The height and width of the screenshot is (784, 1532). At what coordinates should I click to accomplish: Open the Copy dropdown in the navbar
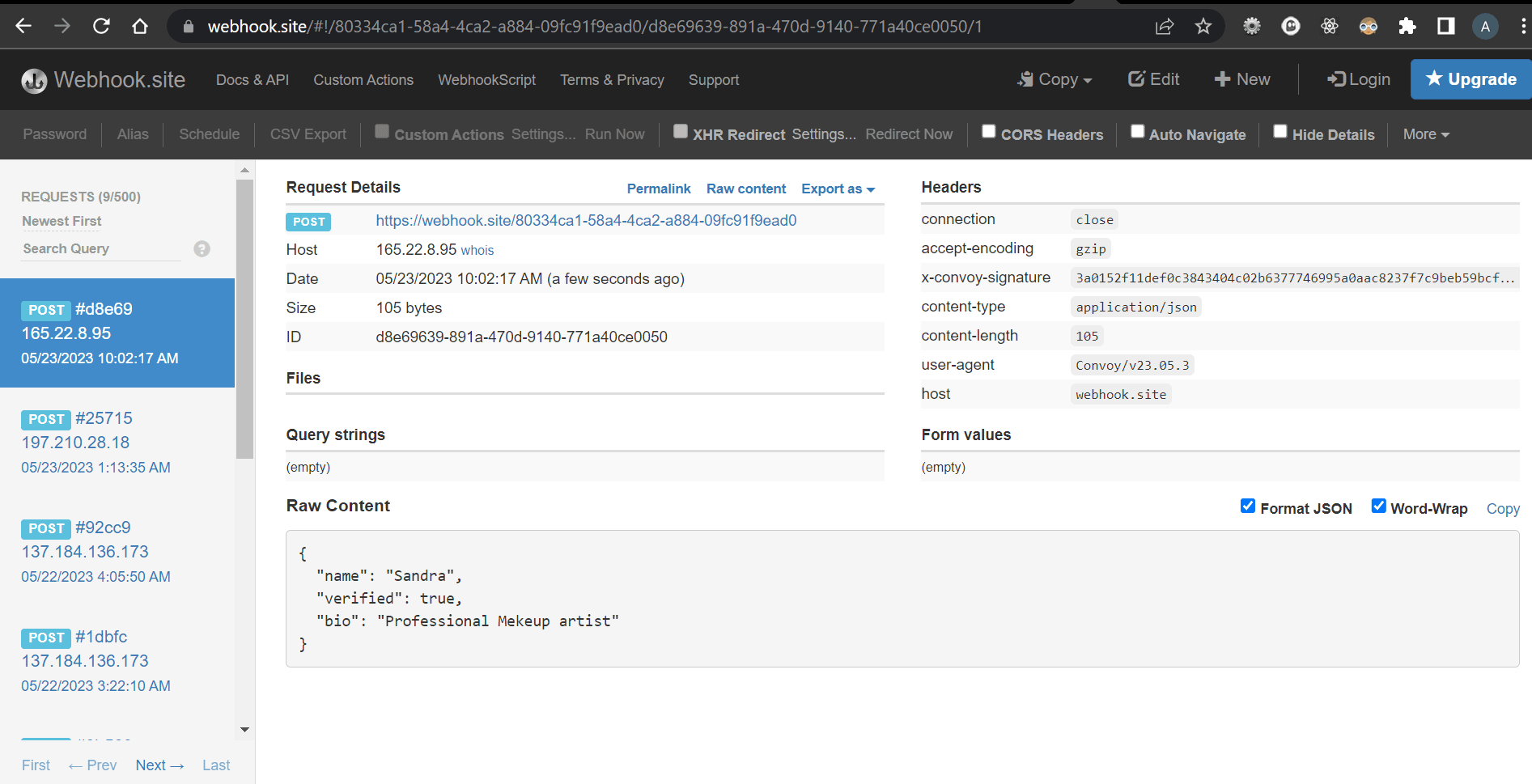point(1055,78)
